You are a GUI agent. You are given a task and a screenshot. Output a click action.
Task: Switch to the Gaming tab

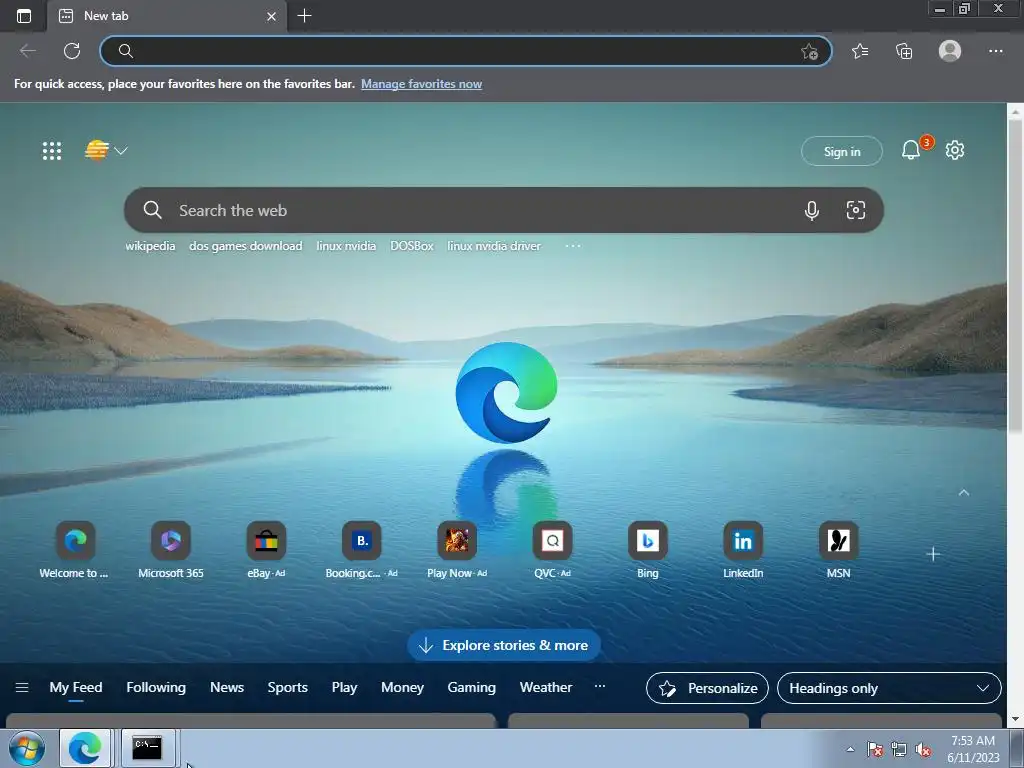coord(472,688)
